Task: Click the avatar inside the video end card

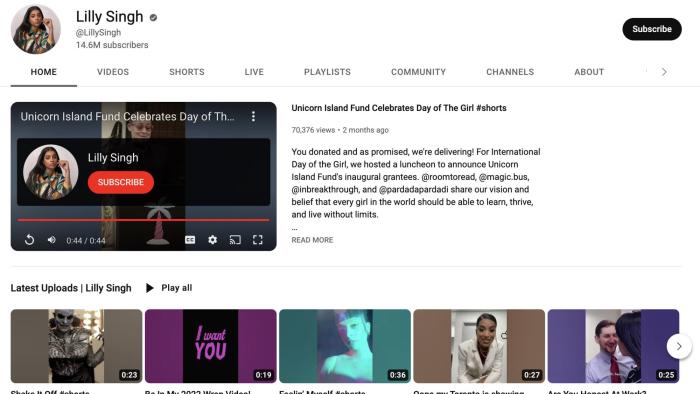Action: 50,172
